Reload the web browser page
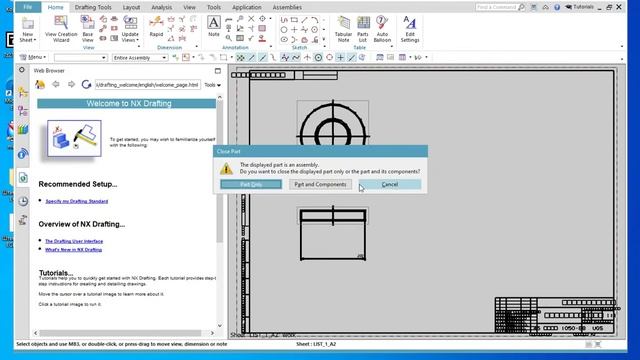The width and height of the screenshot is (640, 360). pyautogui.click(x=86, y=84)
